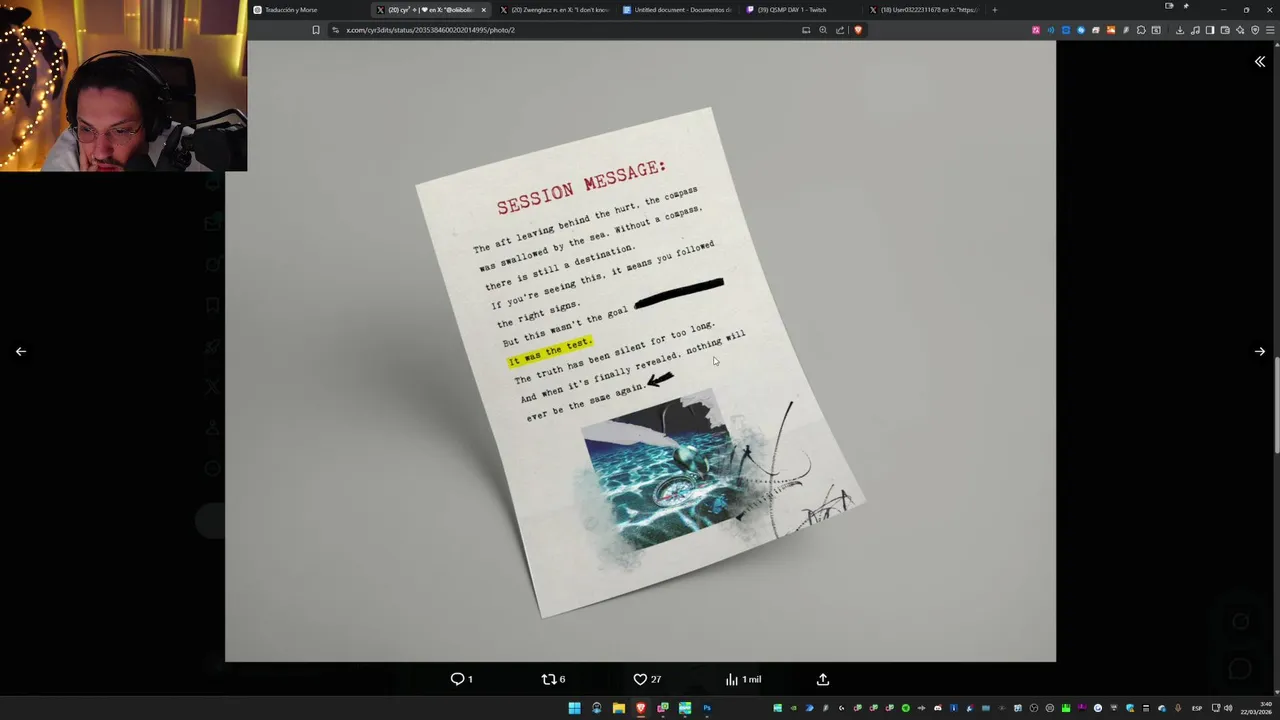Click the pink translate extension icon
Viewport: 1280px width, 720px height.
pyautogui.click(x=1036, y=30)
